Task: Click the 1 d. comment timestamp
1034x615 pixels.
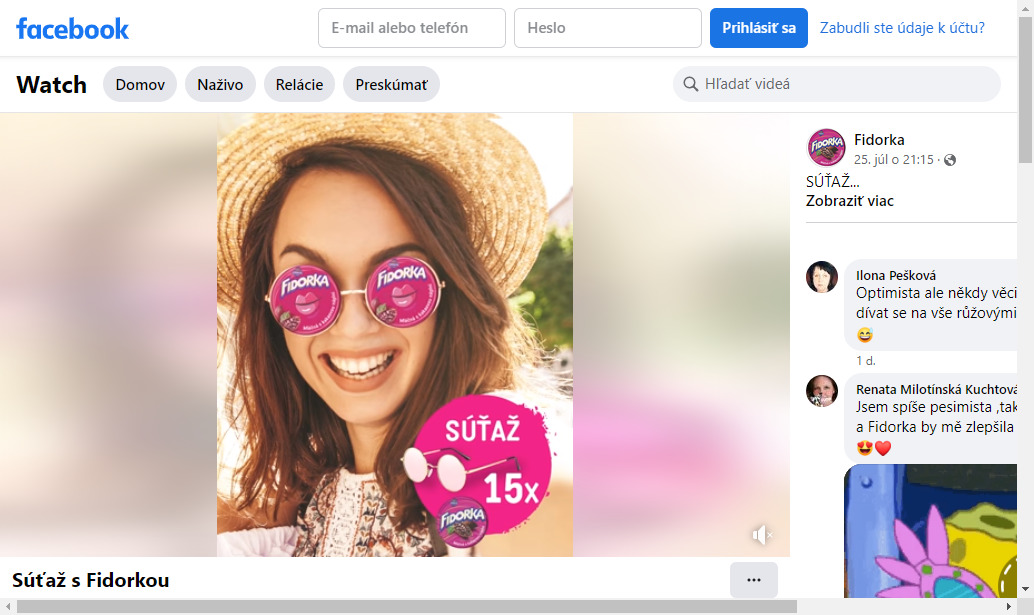Action: click(866, 361)
